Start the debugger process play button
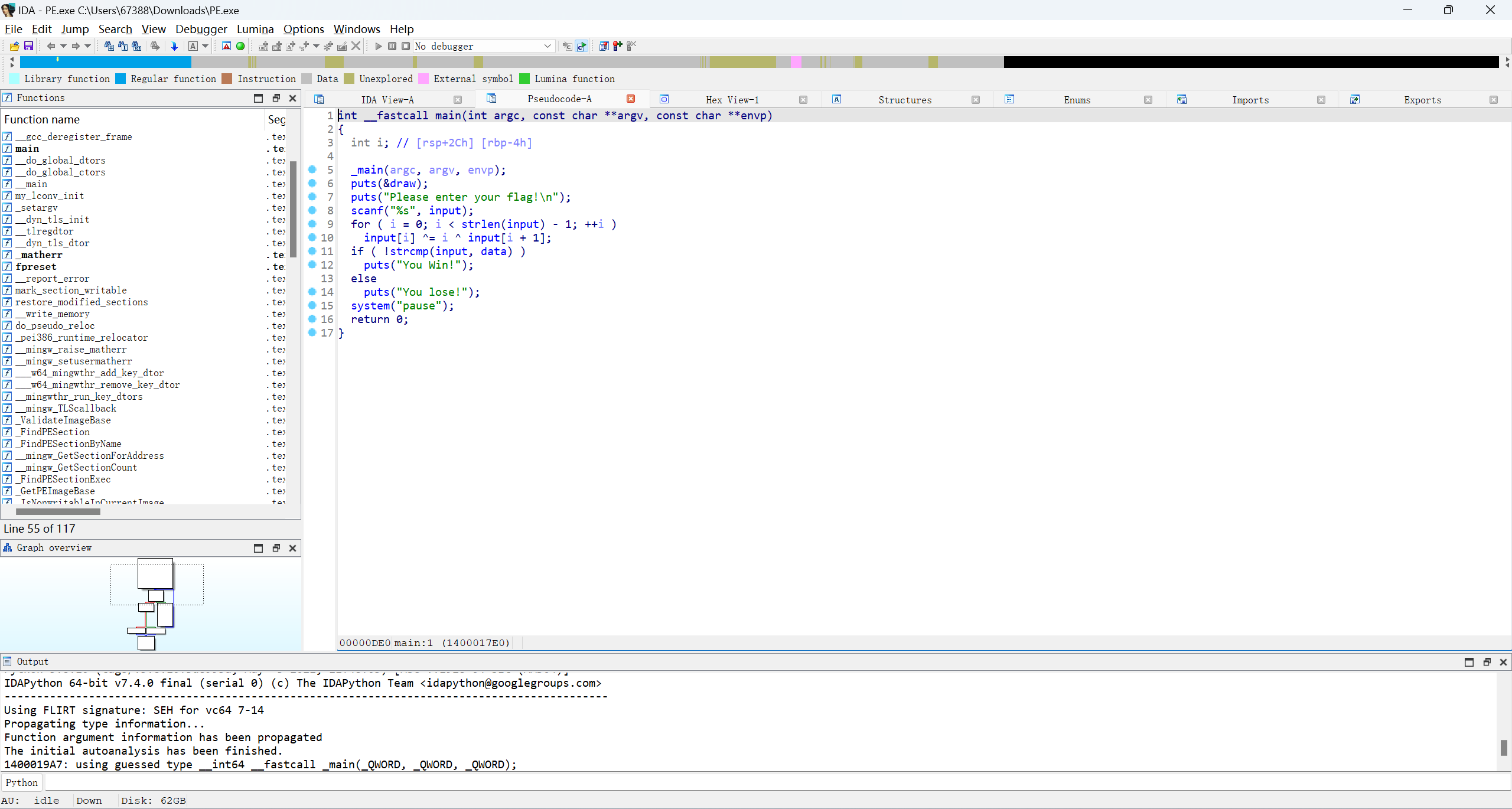 (379, 46)
